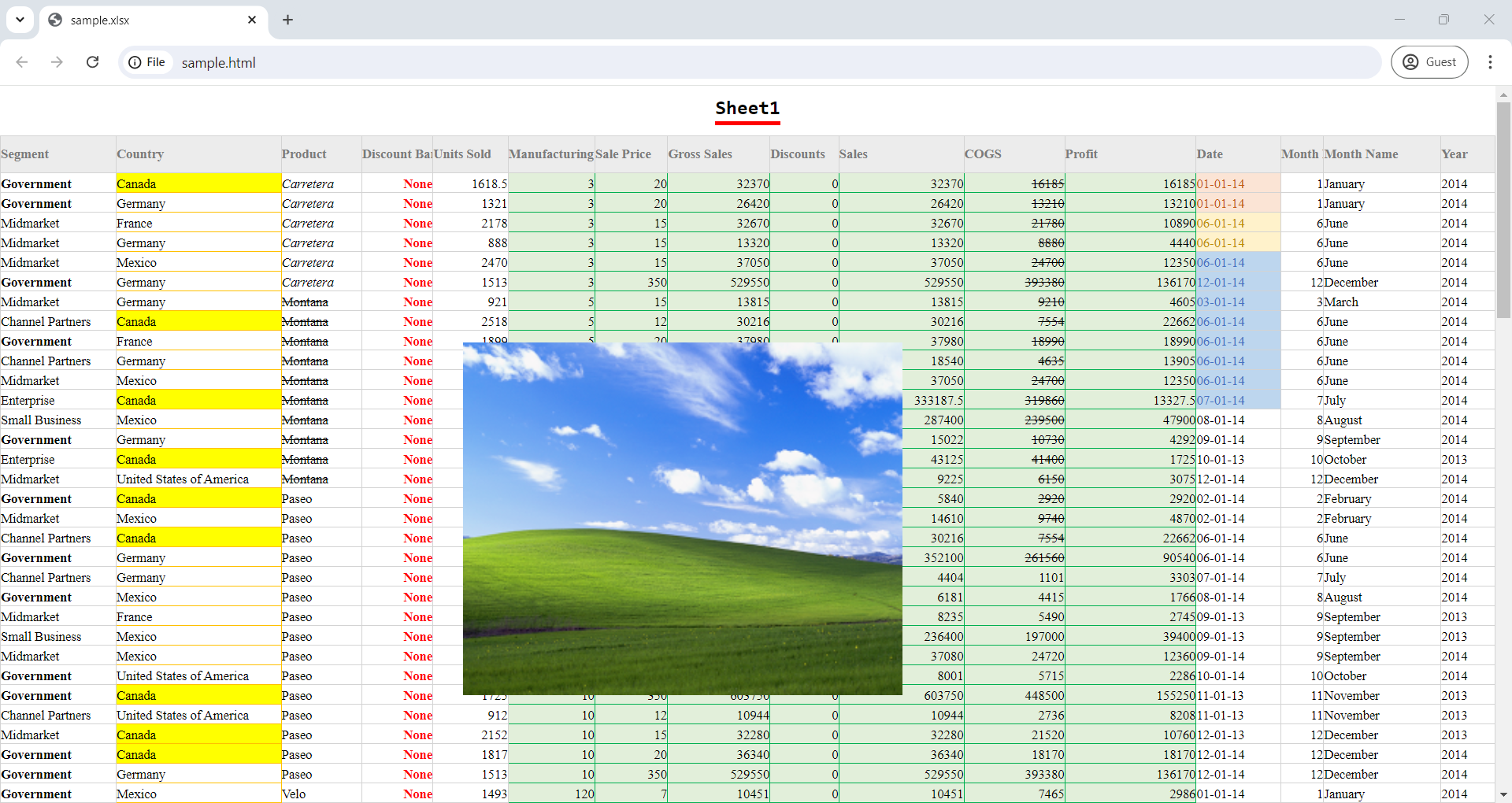Click the Month Name column header

(x=1381, y=154)
